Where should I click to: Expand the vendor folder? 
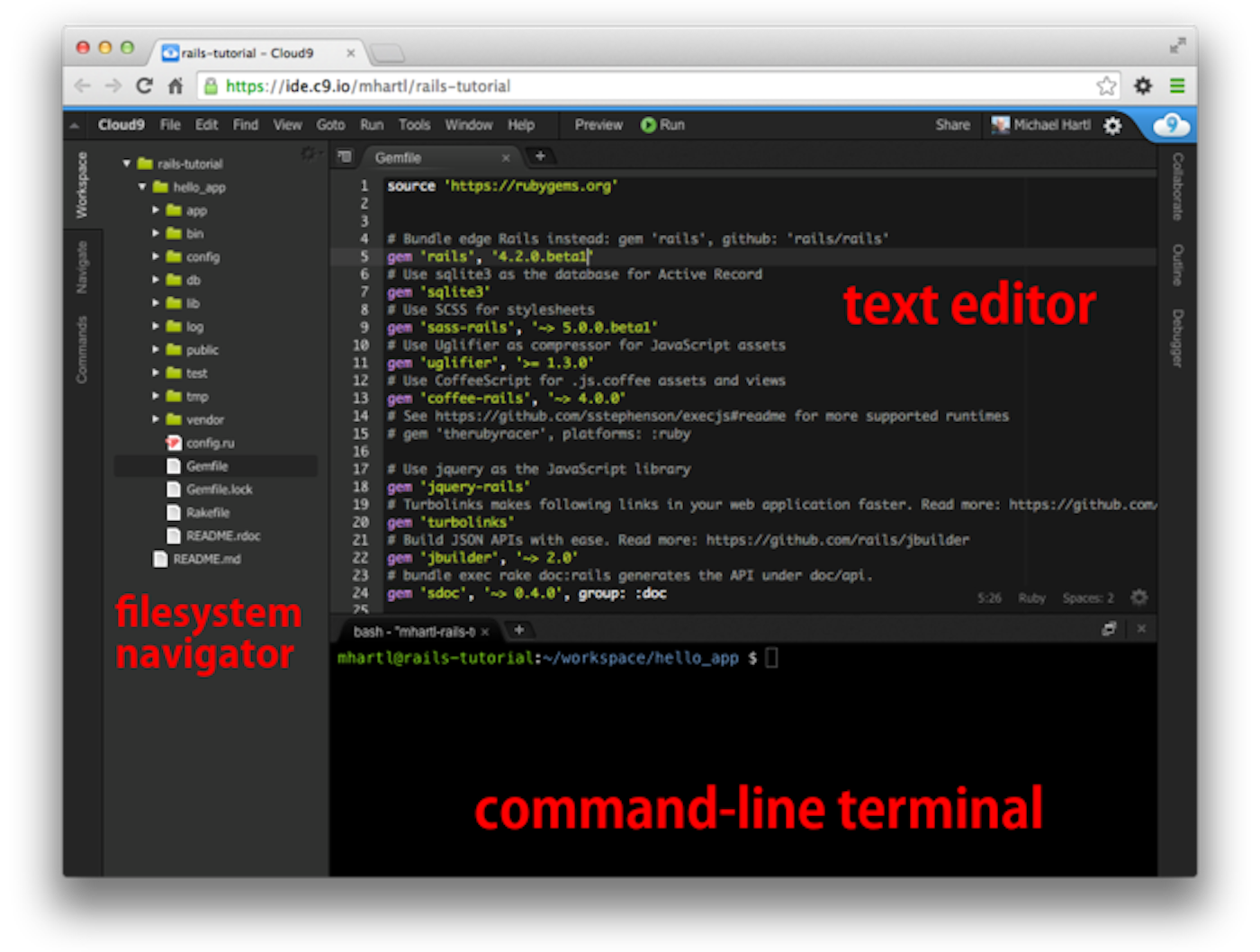pos(155,419)
